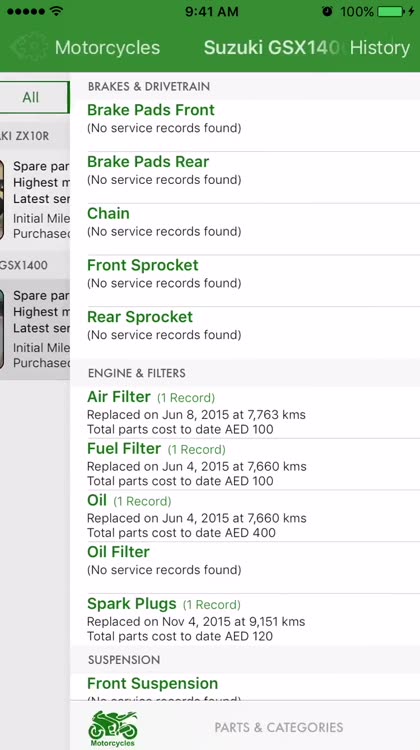This screenshot has width=420, height=750.
Task: Tap the faded gear icon in header
Action: (x=30, y=47)
